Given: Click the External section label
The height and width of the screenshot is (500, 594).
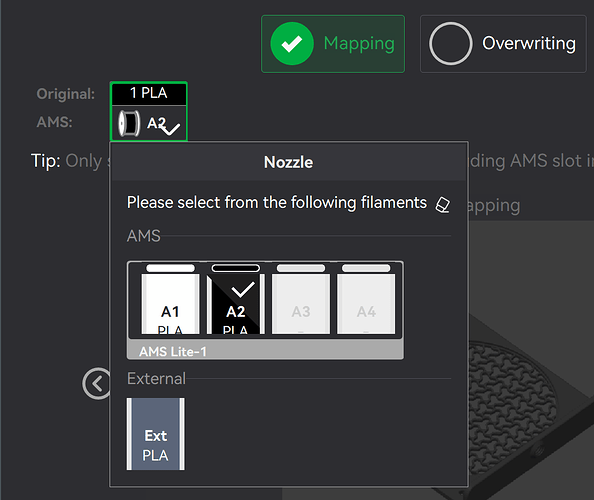Looking at the screenshot, I should [156, 378].
